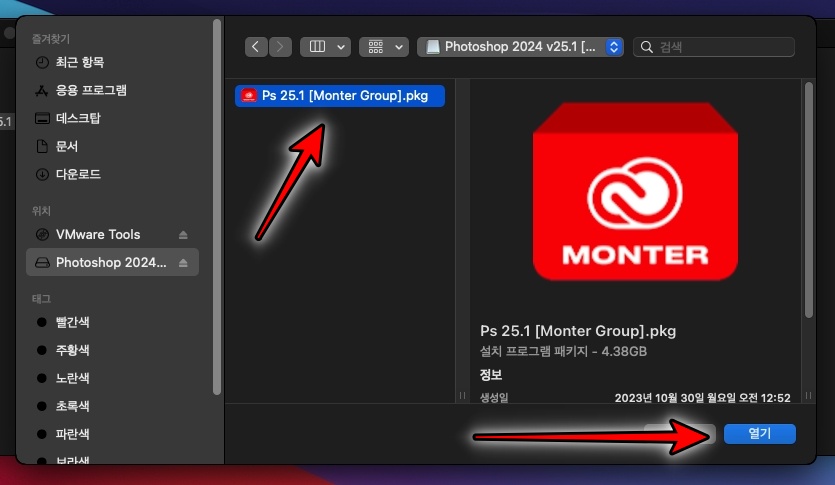
Task: Click the sidebar vertical scrollbar
Action: (x=217, y=208)
